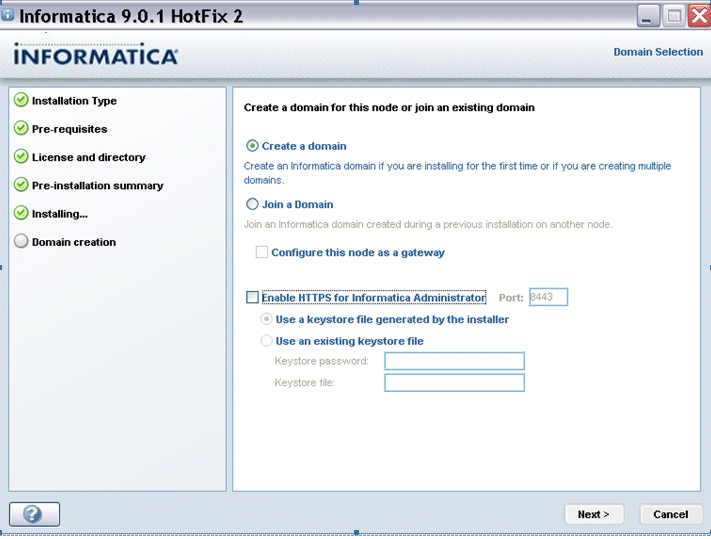Minimize the Informatica installer window

click(648, 16)
